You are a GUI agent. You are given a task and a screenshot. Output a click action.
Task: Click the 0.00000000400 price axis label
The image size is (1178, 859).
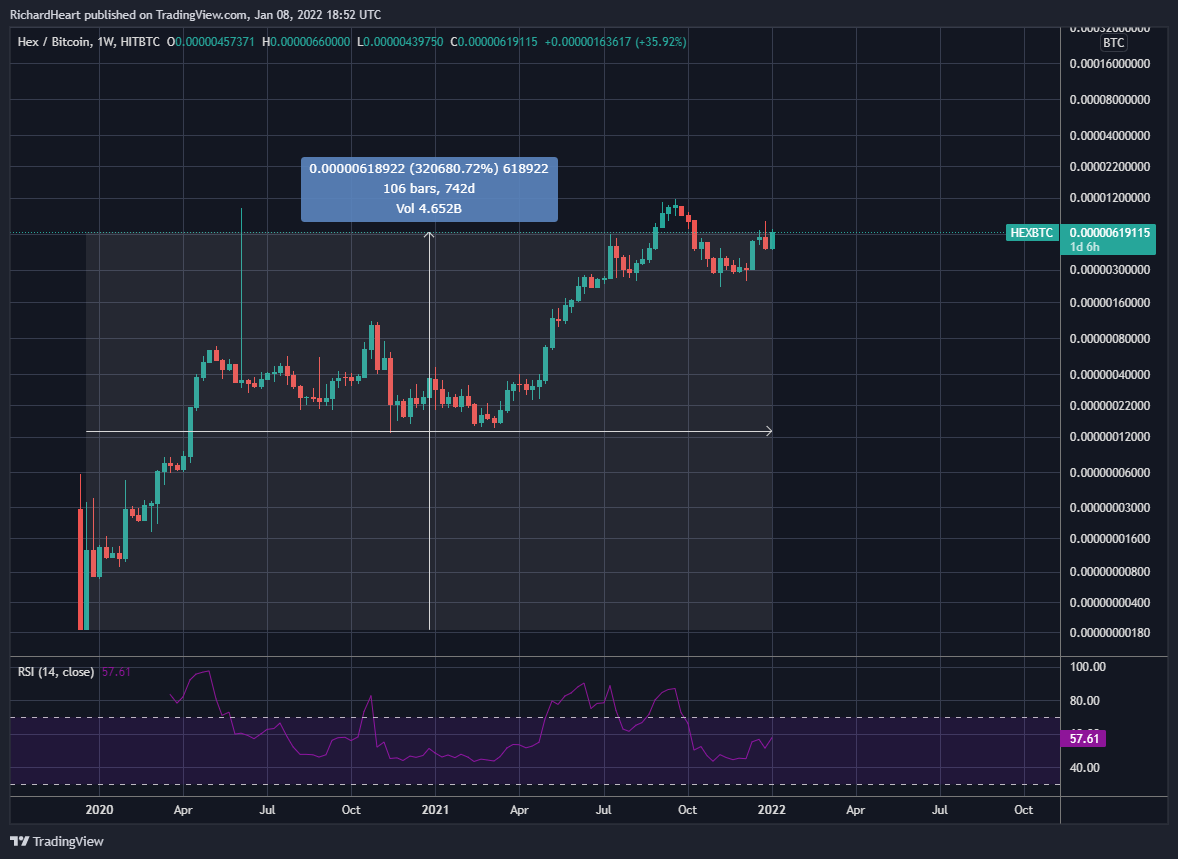pos(1110,603)
